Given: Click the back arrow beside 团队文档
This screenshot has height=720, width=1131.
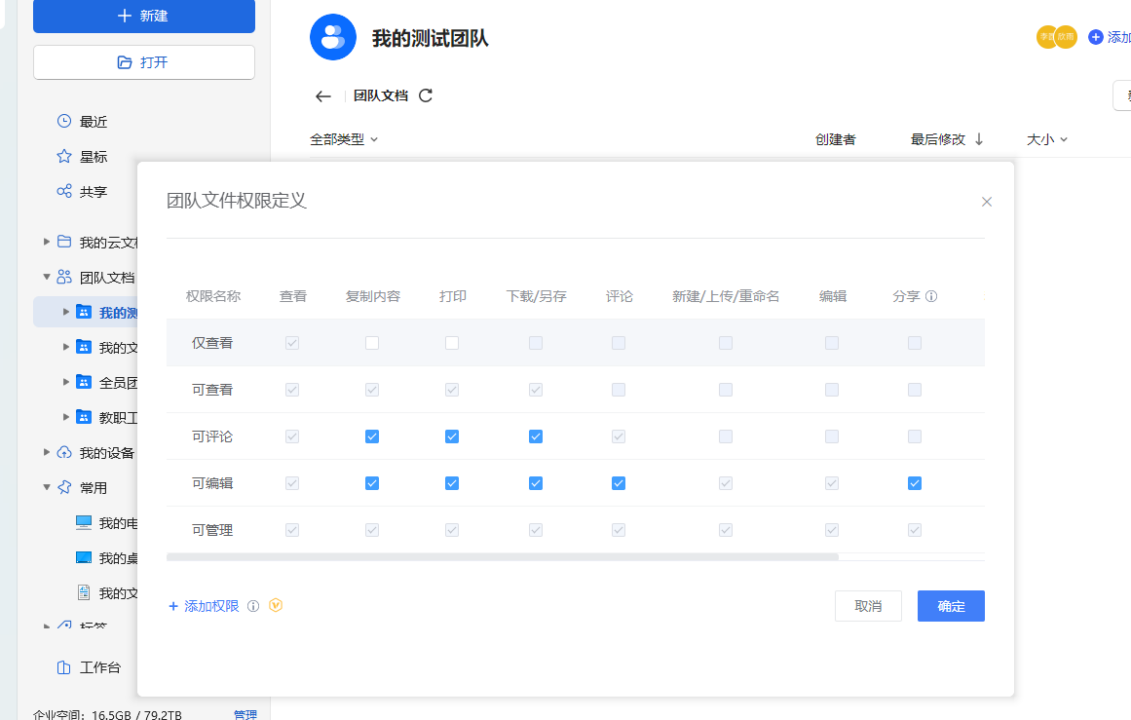Looking at the screenshot, I should 322,97.
